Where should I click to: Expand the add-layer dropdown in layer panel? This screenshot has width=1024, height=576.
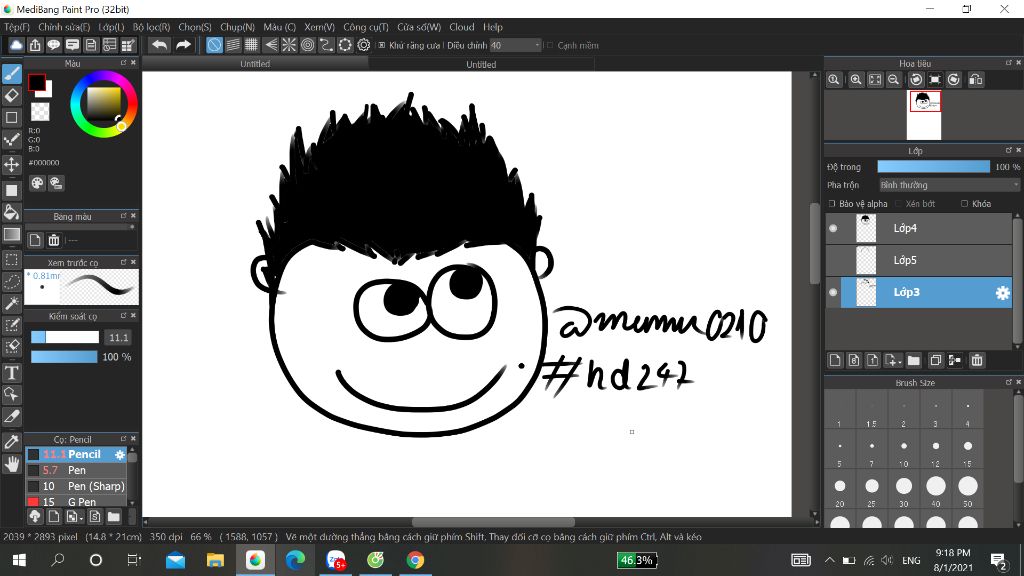(892, 360)
